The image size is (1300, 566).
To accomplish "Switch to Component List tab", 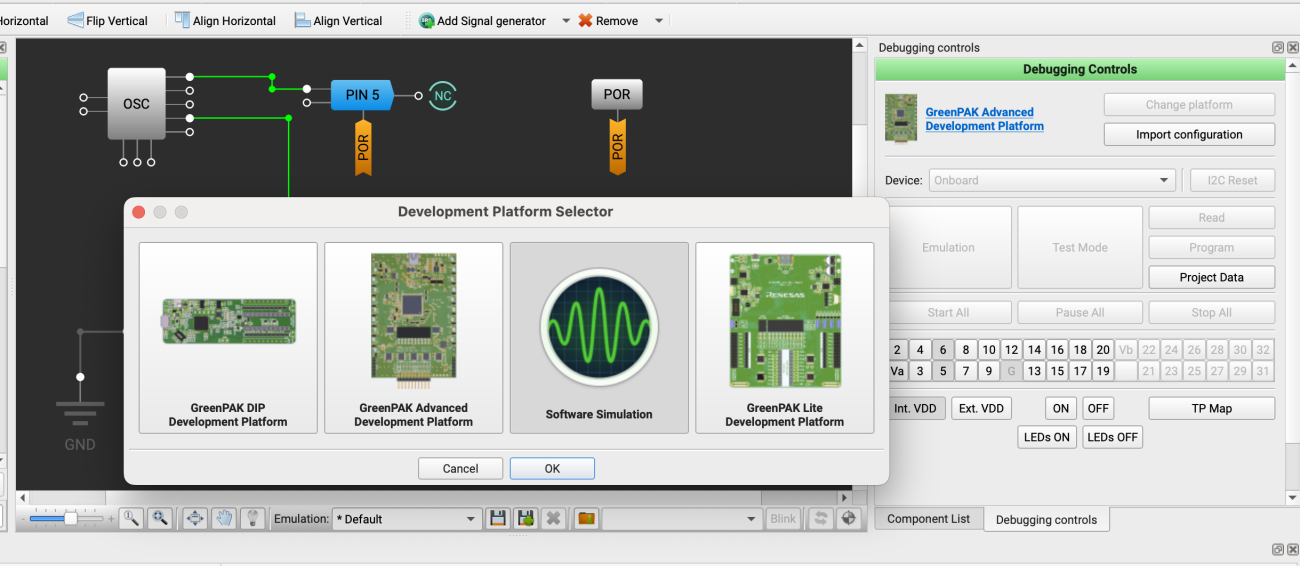I will click(929, 518).
